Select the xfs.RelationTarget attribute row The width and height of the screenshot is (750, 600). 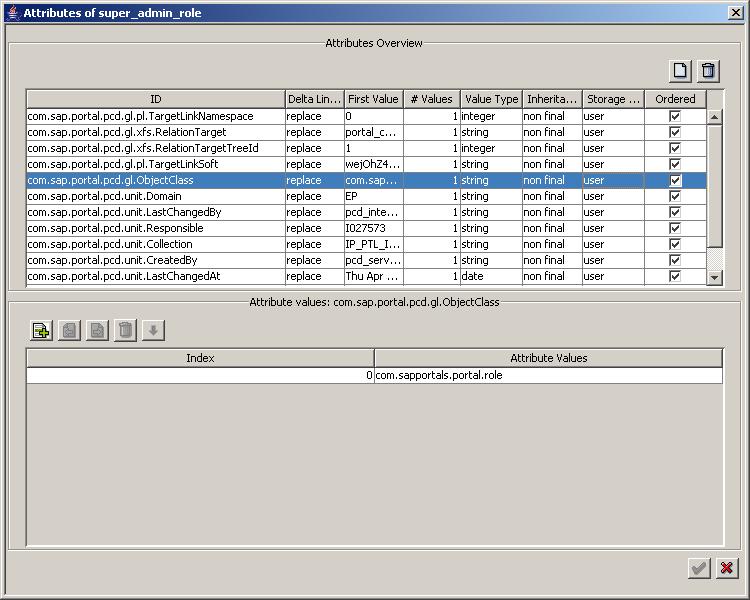tap(155, 132)
